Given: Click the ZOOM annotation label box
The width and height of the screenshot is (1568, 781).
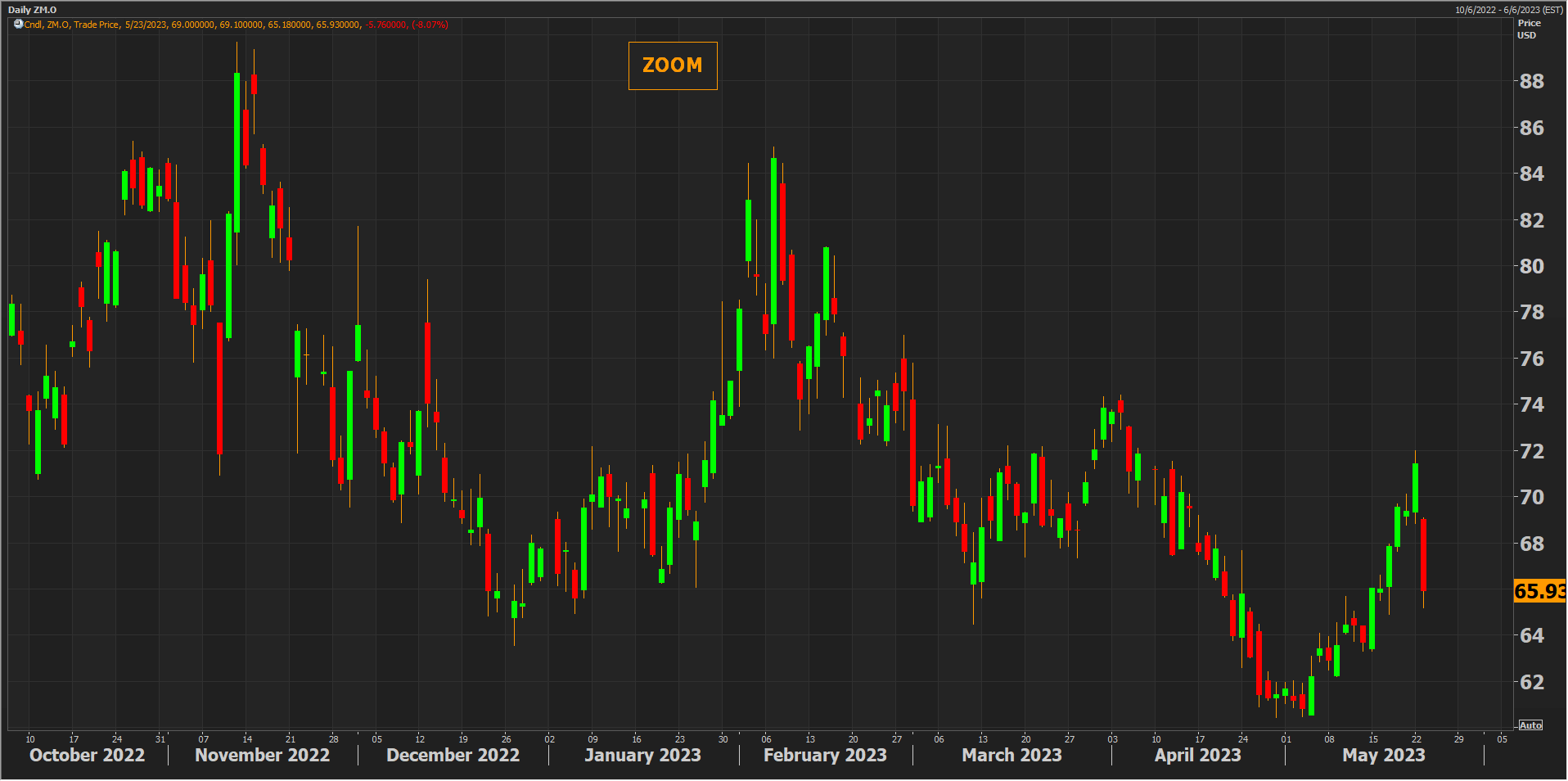Looking at the screenshot, I should (x=672, y=65).
